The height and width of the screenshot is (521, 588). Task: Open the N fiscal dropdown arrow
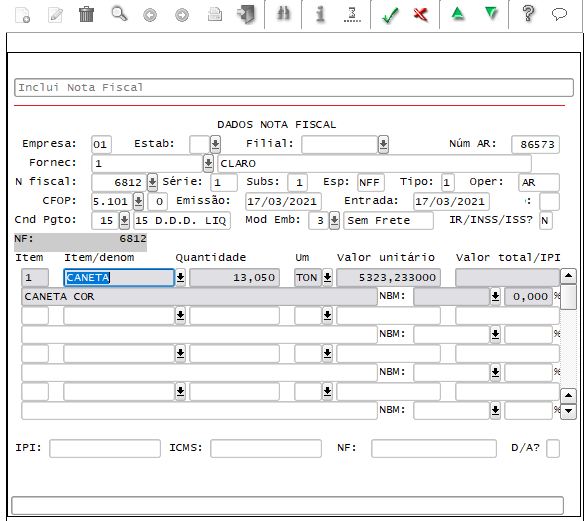pos(152,182)
